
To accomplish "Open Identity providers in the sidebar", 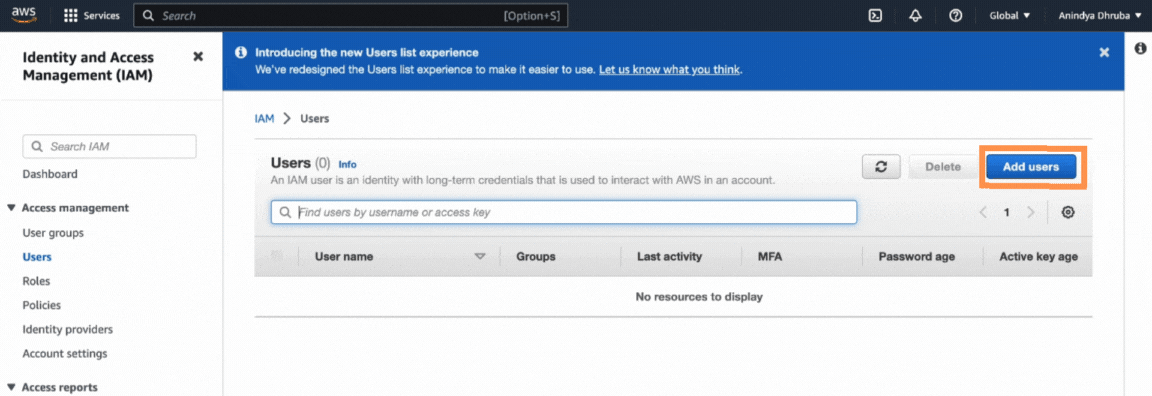I will click(68, 329).
